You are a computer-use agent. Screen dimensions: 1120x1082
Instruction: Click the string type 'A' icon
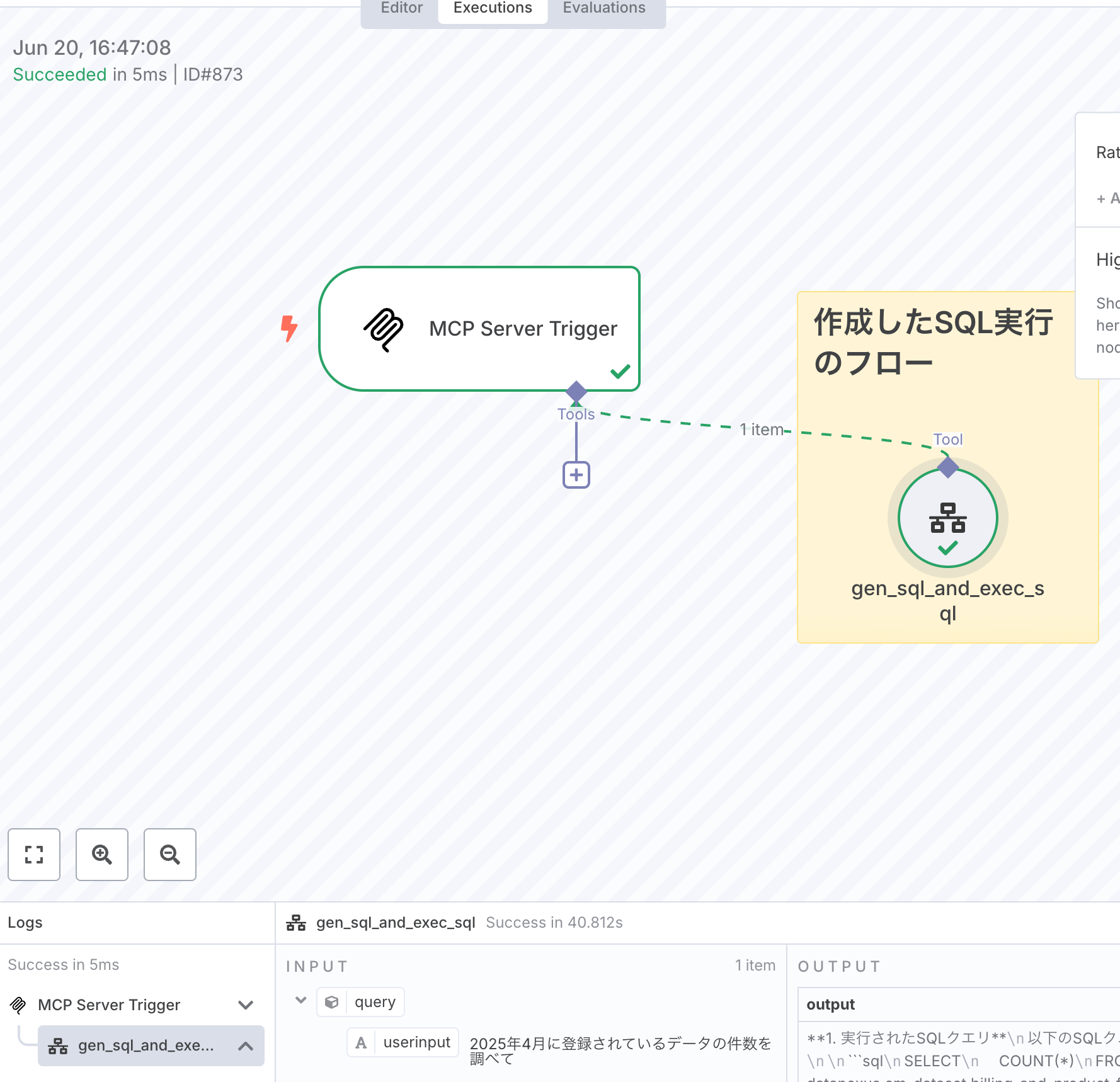(361, 1043)
